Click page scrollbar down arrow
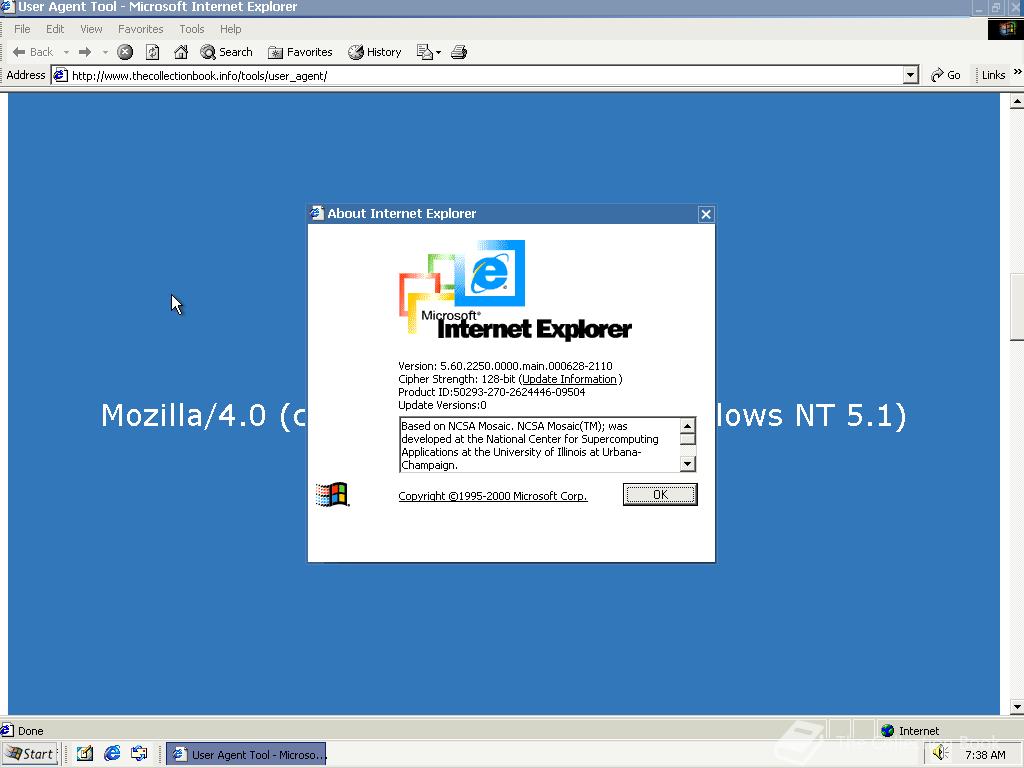This screenshot has height=768, width=1024. tap(1017, 707)
